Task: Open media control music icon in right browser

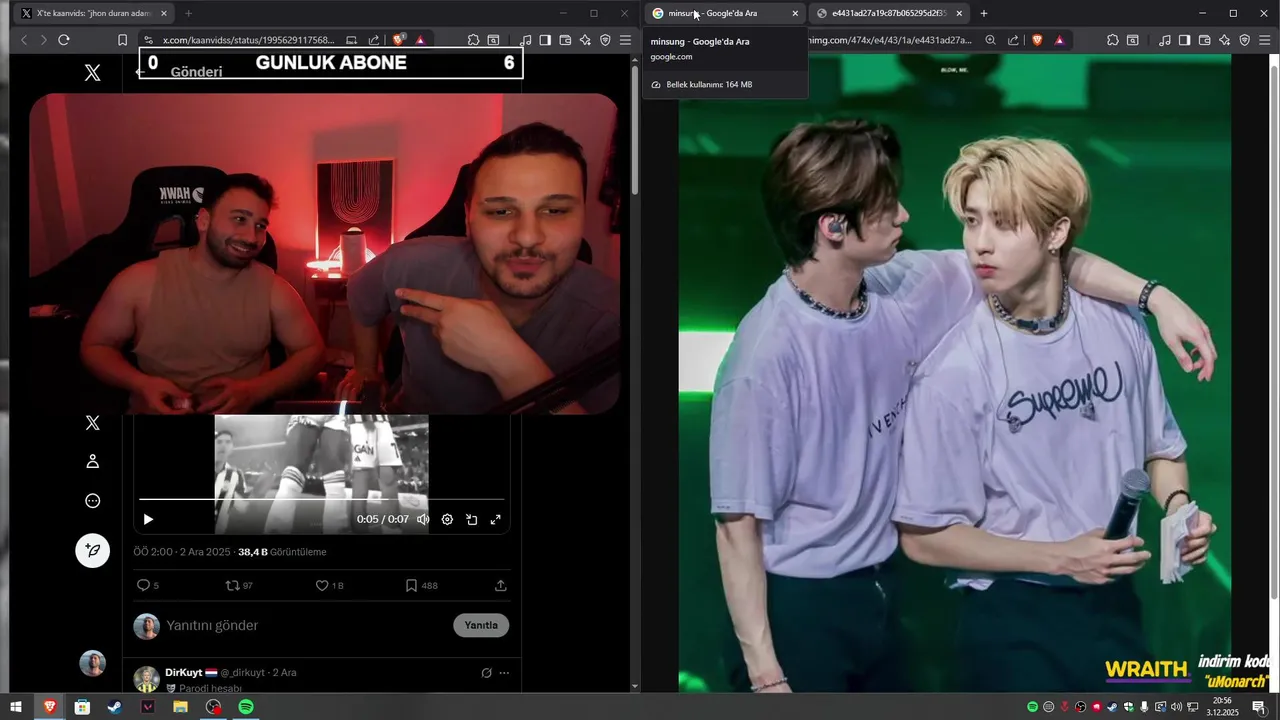Action: coord(1164,40)
